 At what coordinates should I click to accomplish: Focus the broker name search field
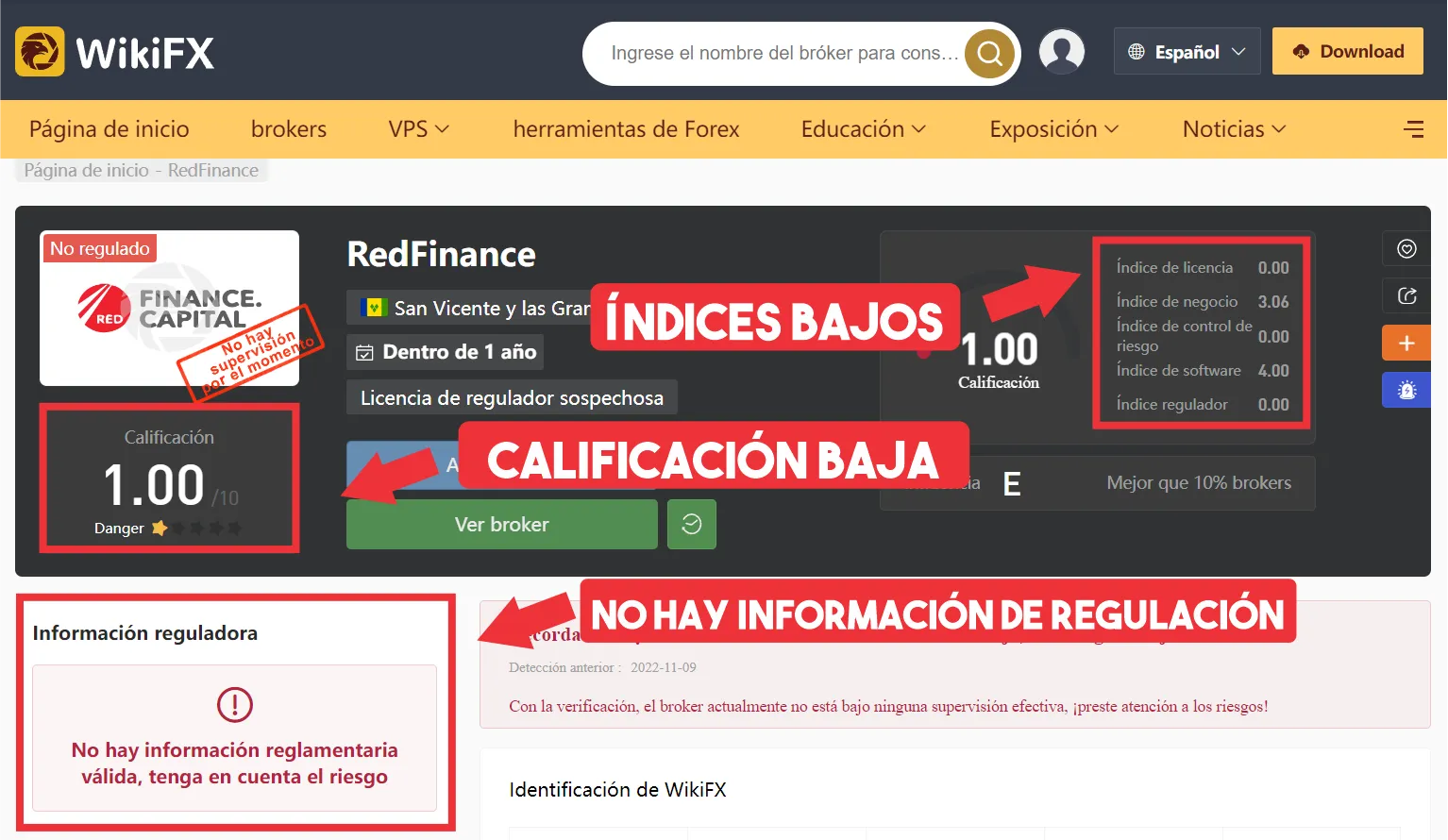(x=783, y=53)
